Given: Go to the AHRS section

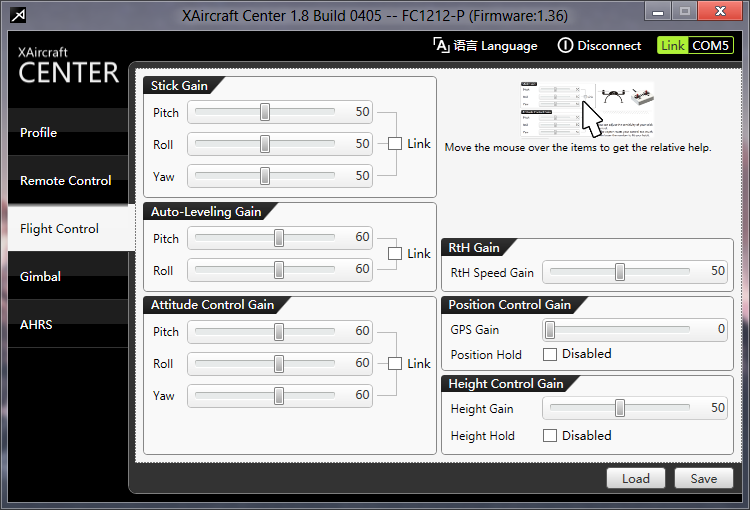Looking at the screenshot, I should click(68, 324).
